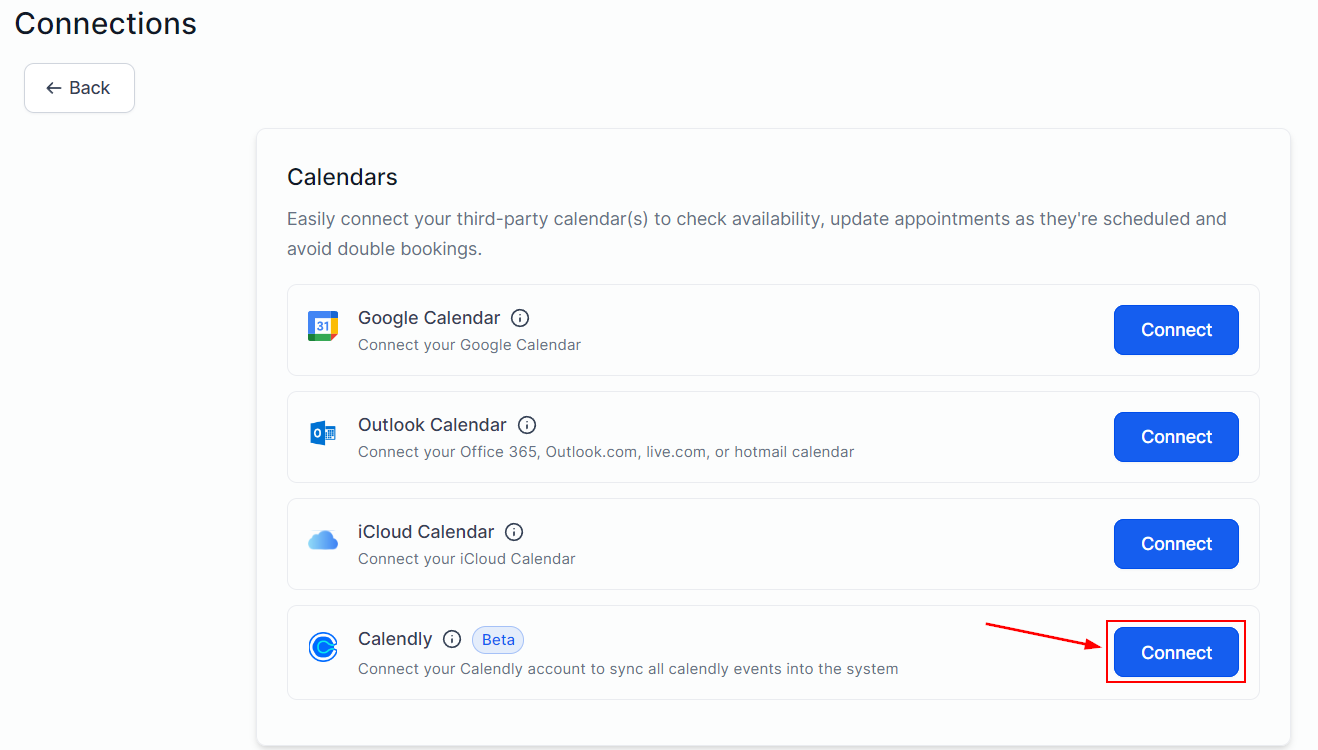Open the Outlook Calendar info tooltip icon
The width and height of the screenshot is (1318, 750).
[527, 424]
